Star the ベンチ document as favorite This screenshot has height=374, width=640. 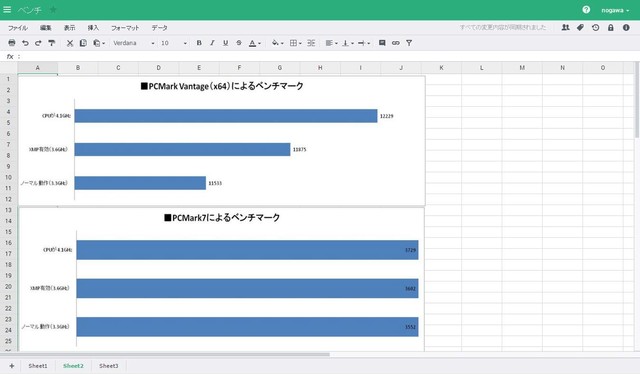pyautogui.click(x=53, y=9)
